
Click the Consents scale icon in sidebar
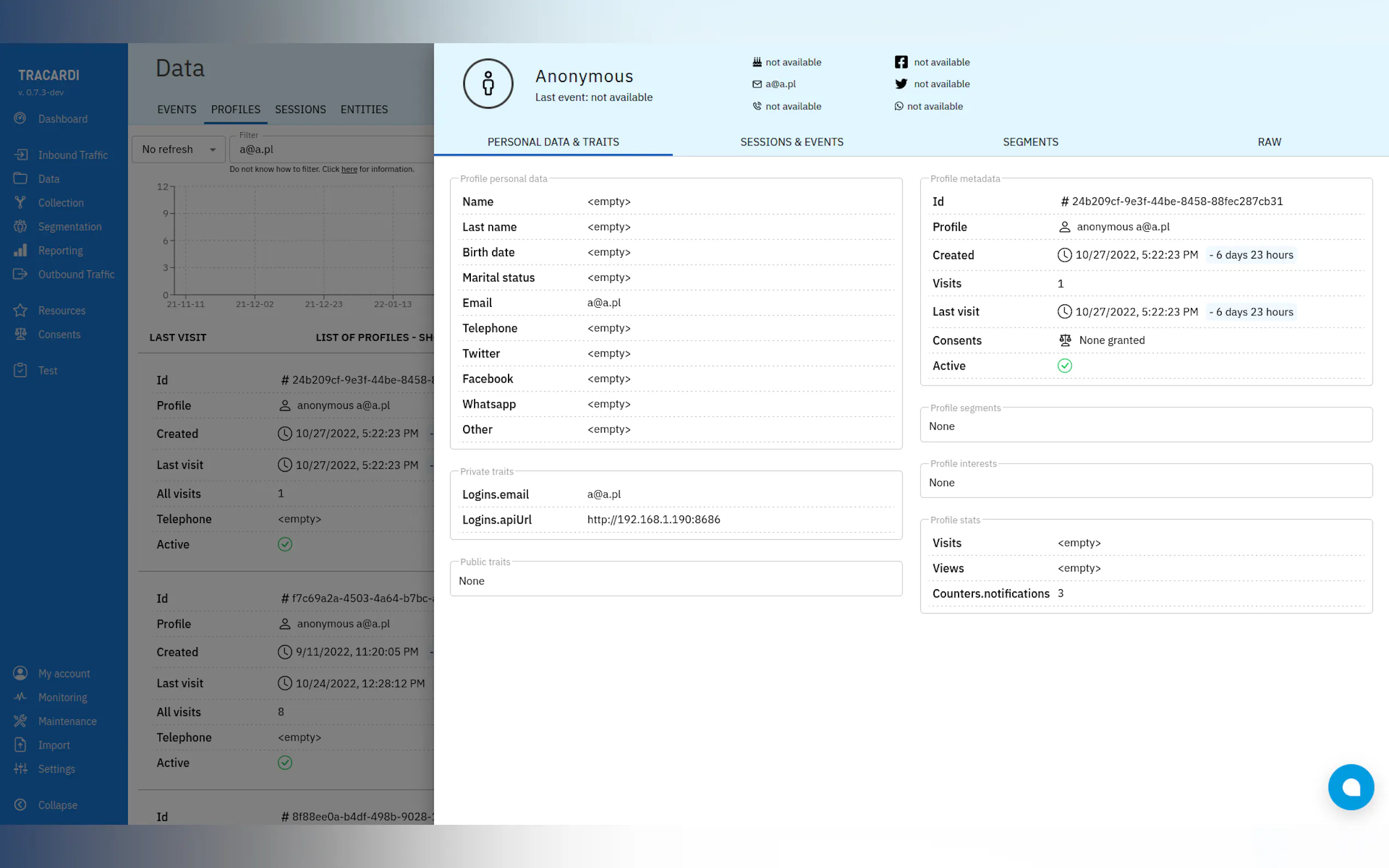20,334
